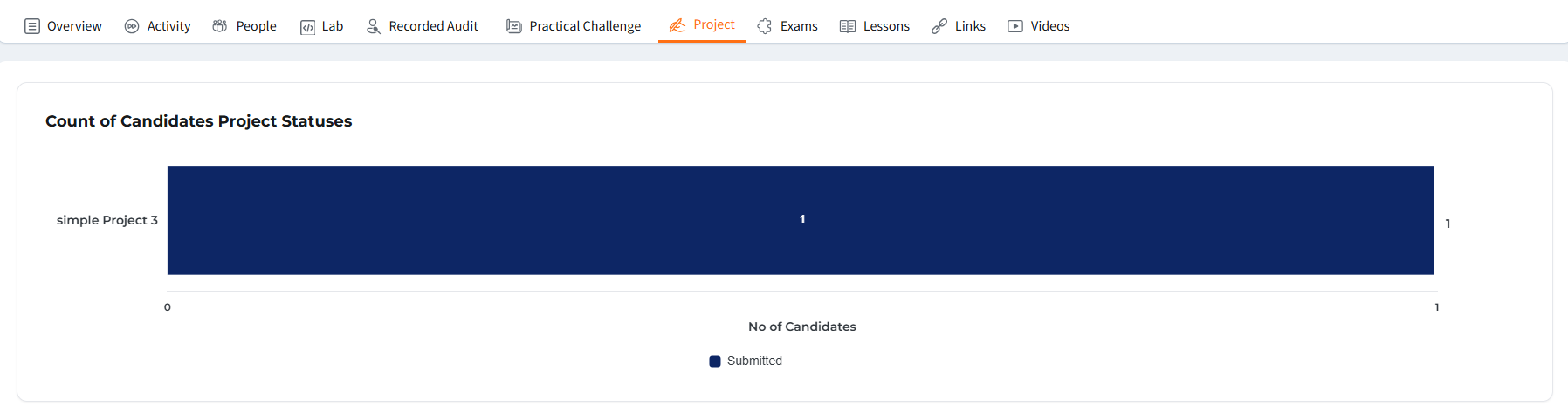Screen dimensions: 1568x413
Task: Click the Lessons book icon
Action: pyautogui.click(x=848, y=26)
